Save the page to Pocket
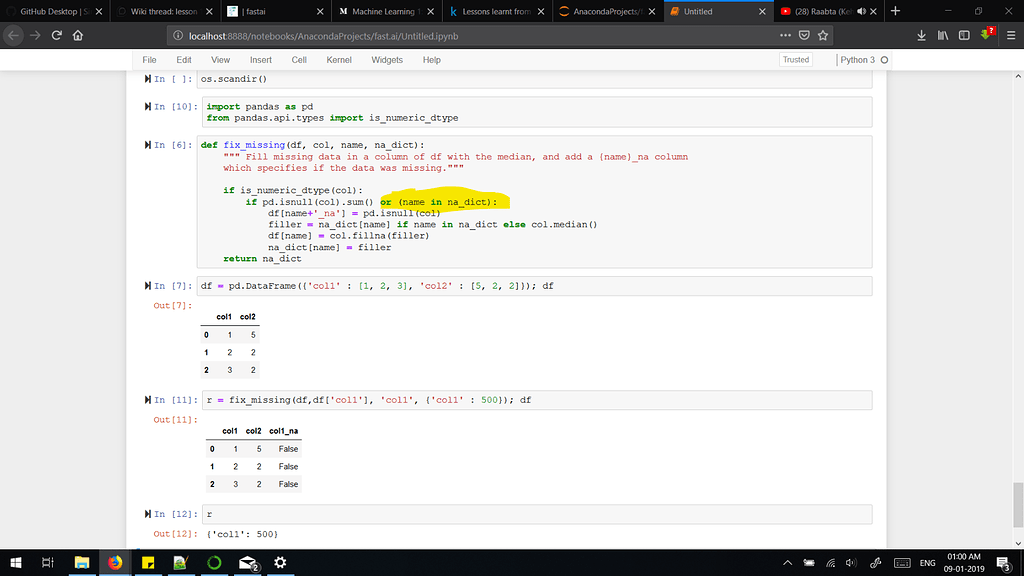This screenshot has width=1024, height=576. click(x=803, y=33)
